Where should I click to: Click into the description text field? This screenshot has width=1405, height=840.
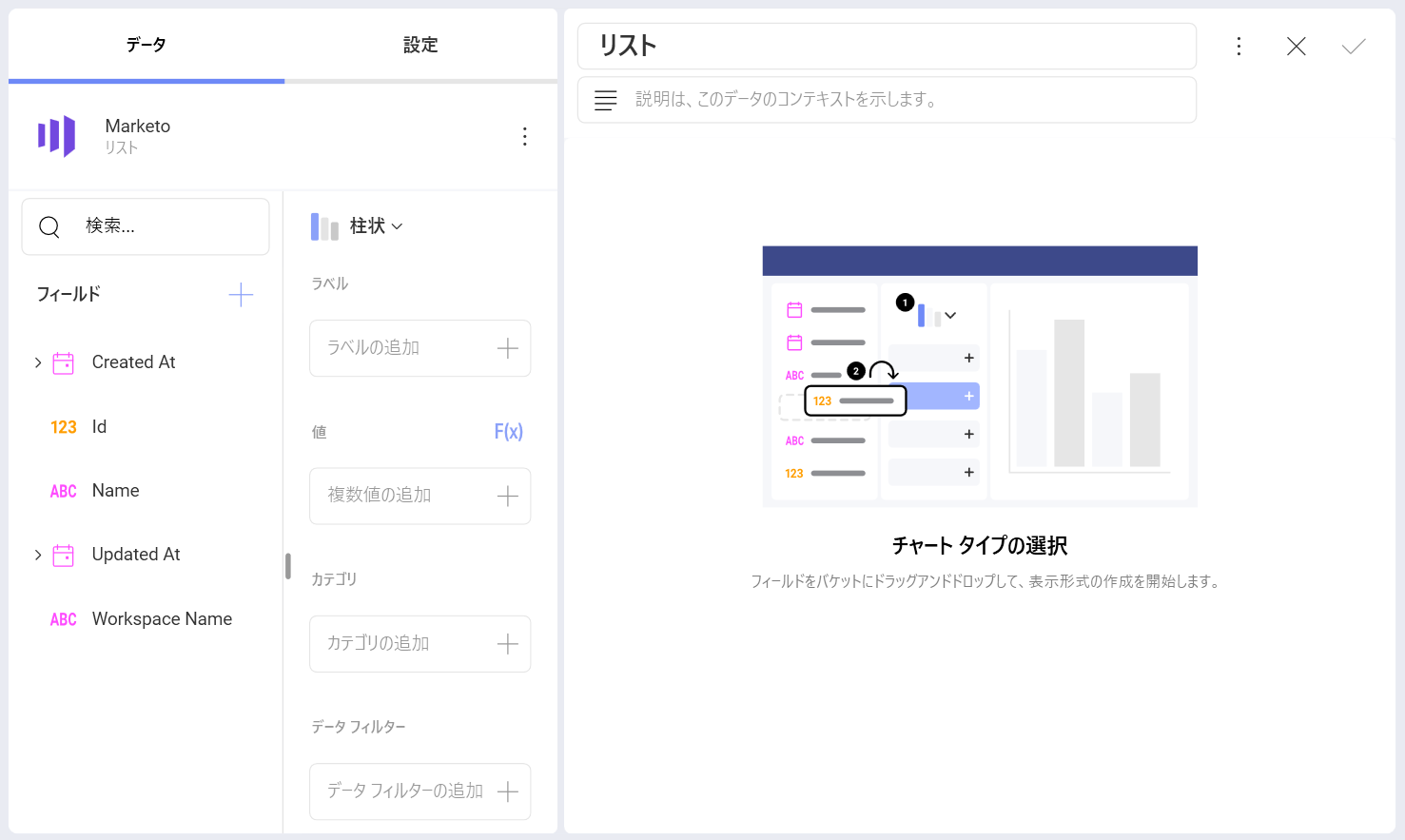pyautogui.click(x=887, y=100)
